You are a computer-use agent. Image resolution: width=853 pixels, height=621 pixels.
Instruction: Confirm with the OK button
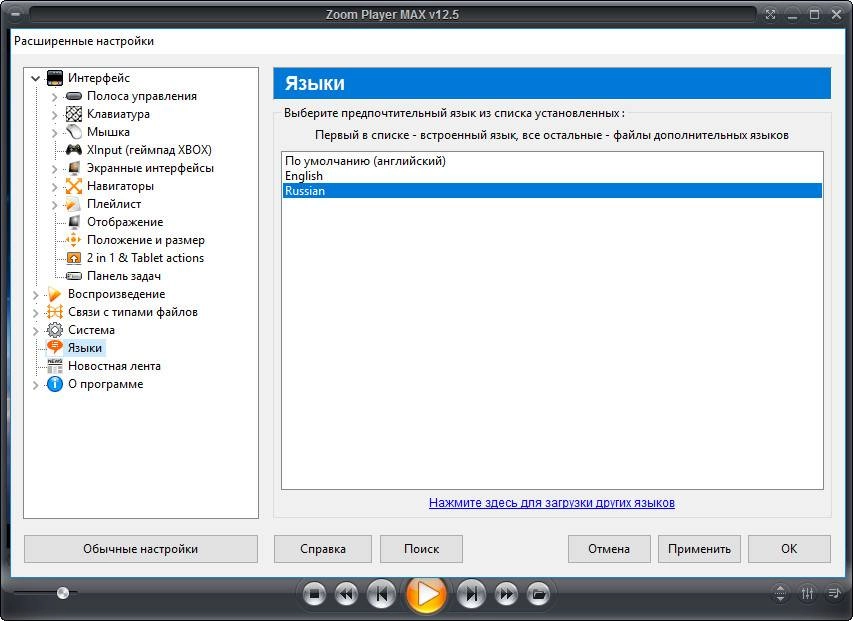(789, 549)
